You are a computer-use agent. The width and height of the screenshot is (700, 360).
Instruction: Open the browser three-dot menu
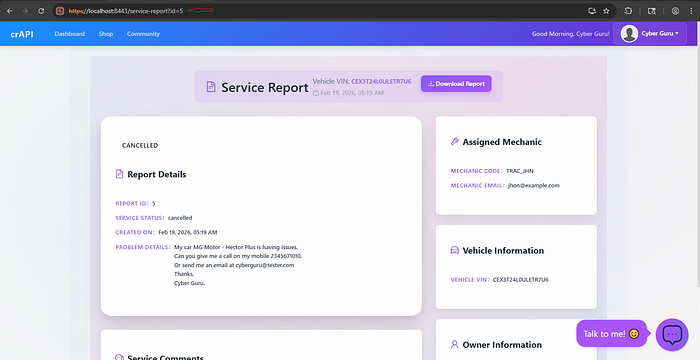tap(691, 11)
